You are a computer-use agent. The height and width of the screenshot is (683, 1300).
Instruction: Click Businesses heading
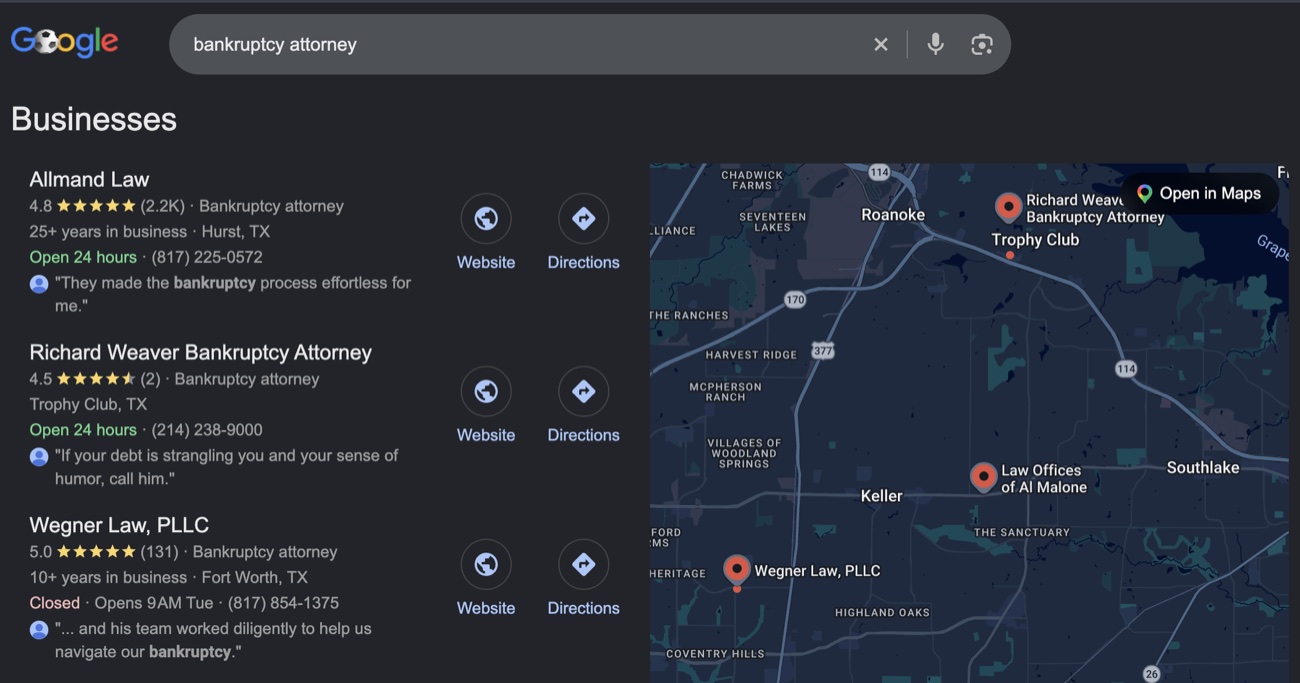94,119
